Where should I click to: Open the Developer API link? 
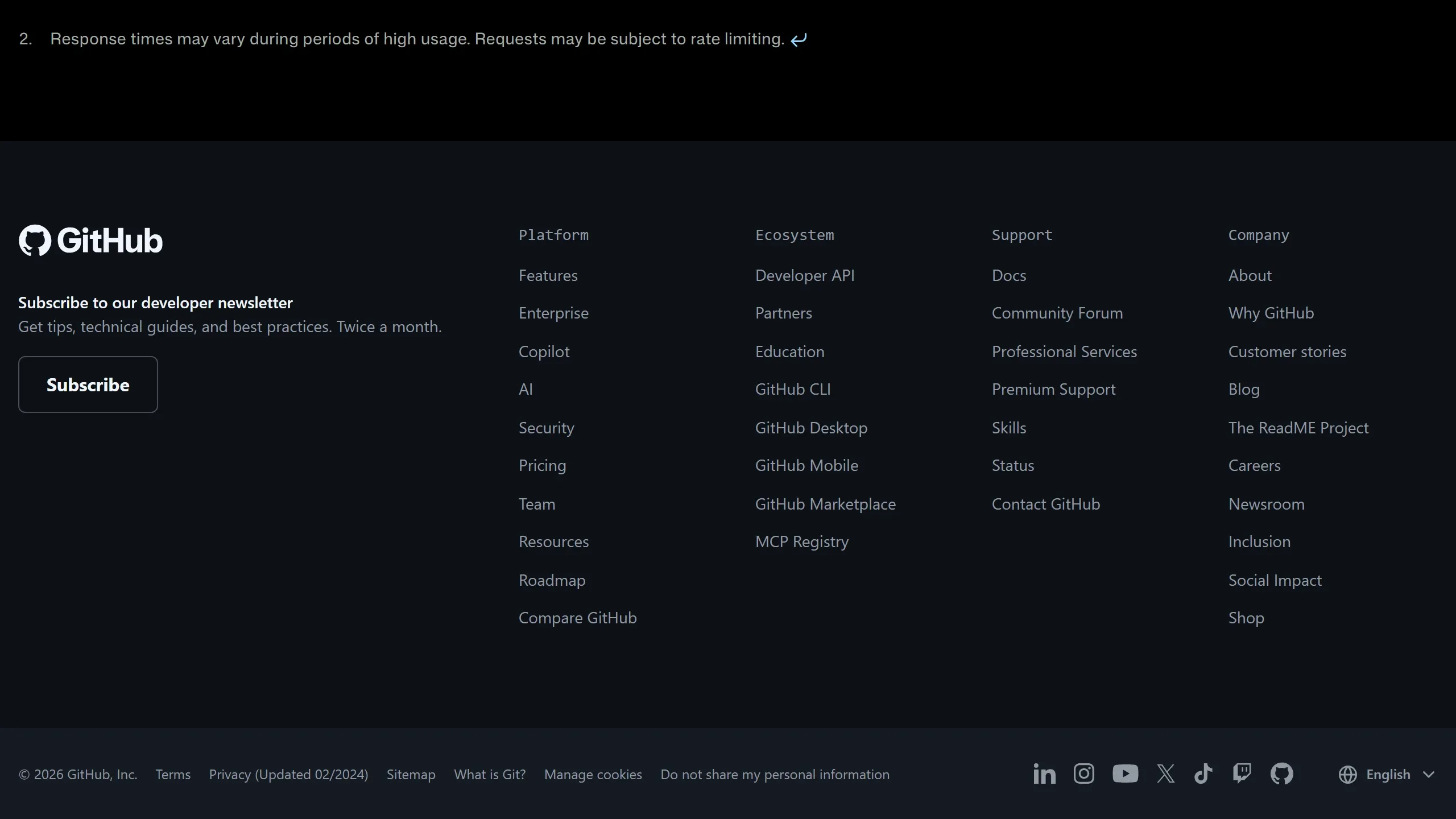click(x=805, y=275)
